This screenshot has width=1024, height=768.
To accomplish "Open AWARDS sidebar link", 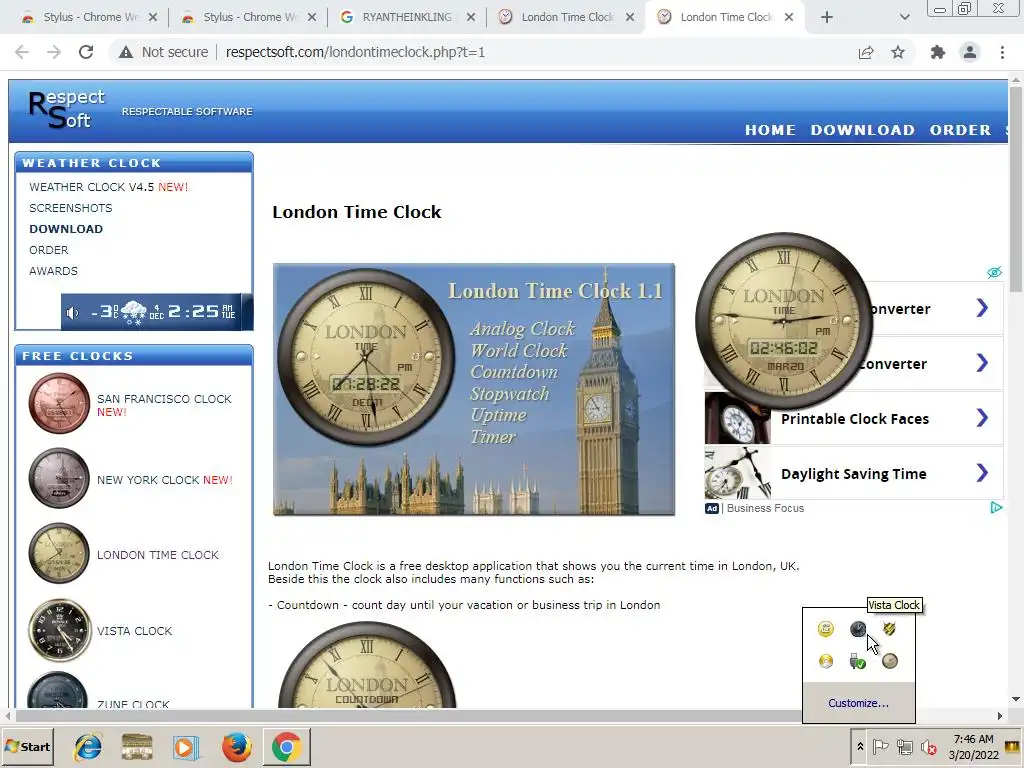I will (x=53, y=270).
